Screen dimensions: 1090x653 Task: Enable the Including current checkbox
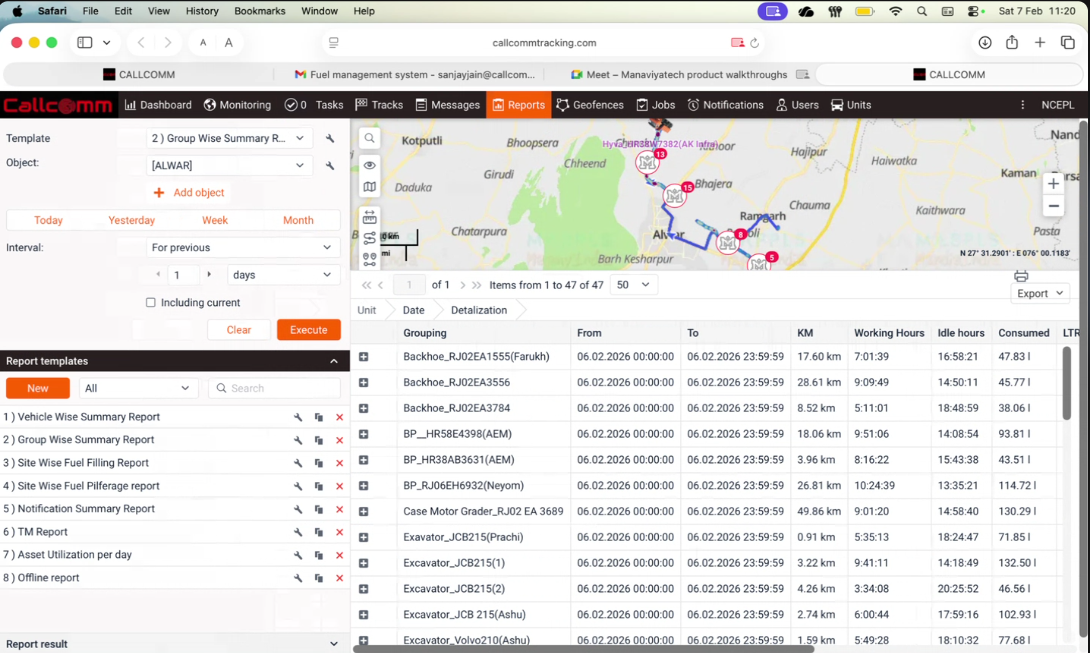pos(151,302)
